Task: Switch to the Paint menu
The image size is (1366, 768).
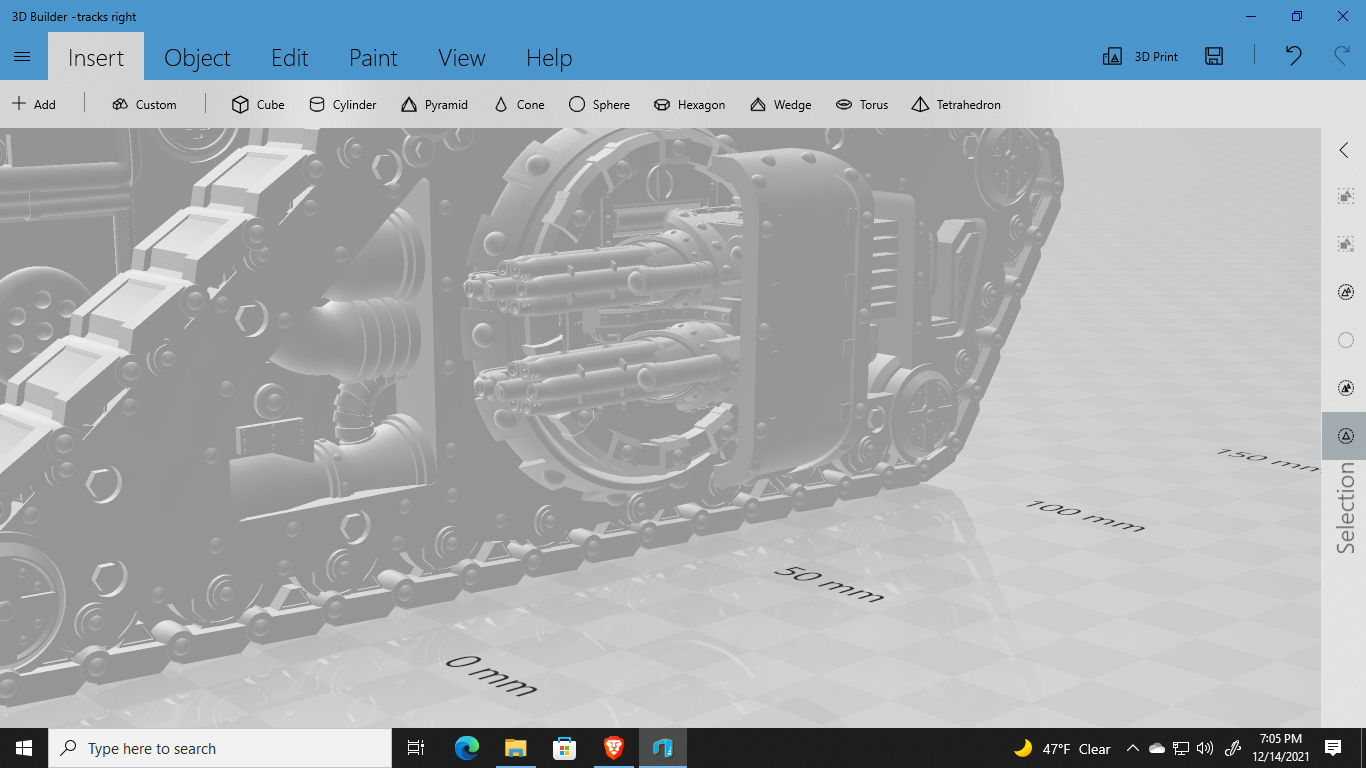Action: (373, 57)
